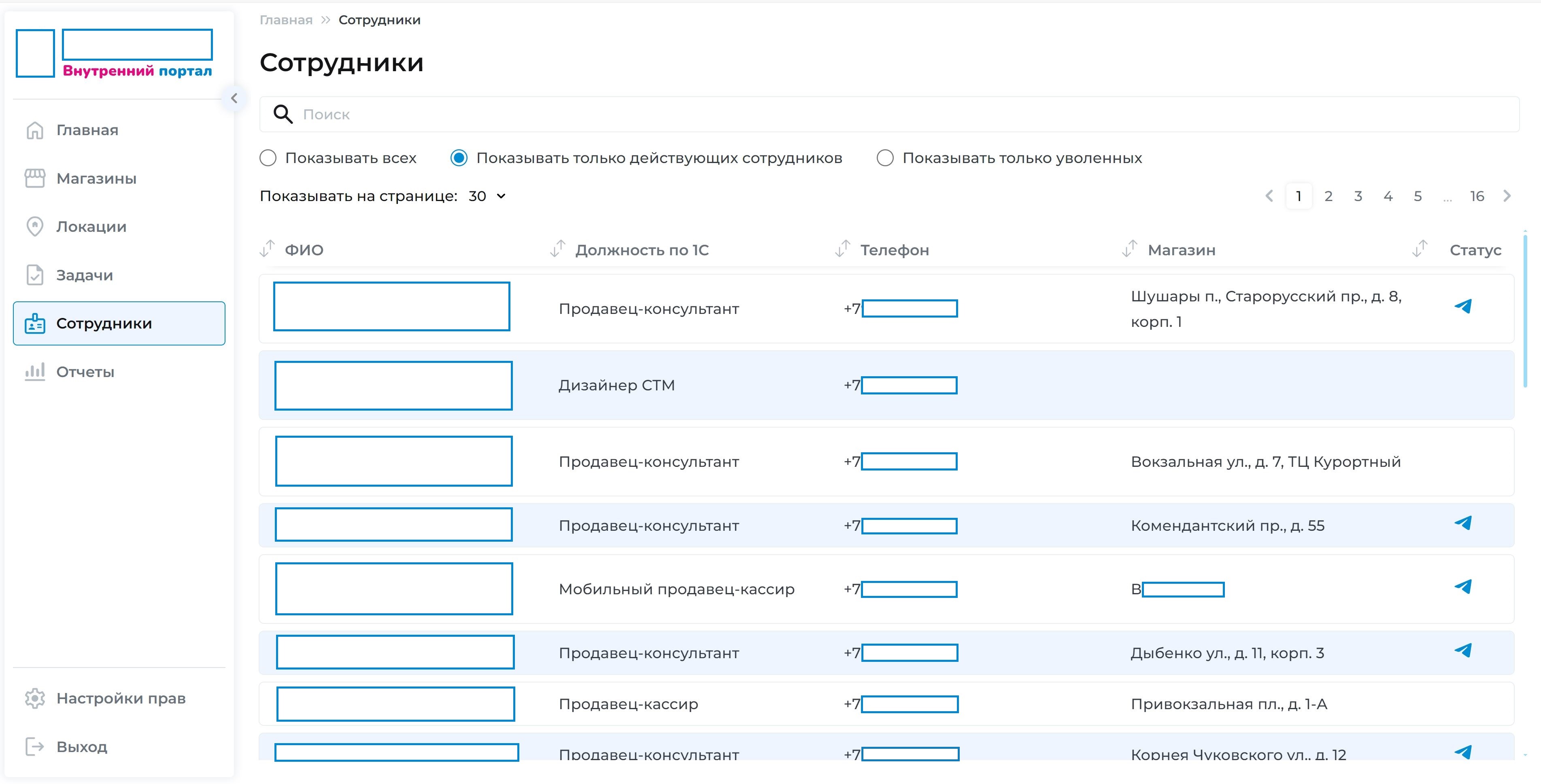Click the home icon beside Главная in sidebar

pos(35,130)
